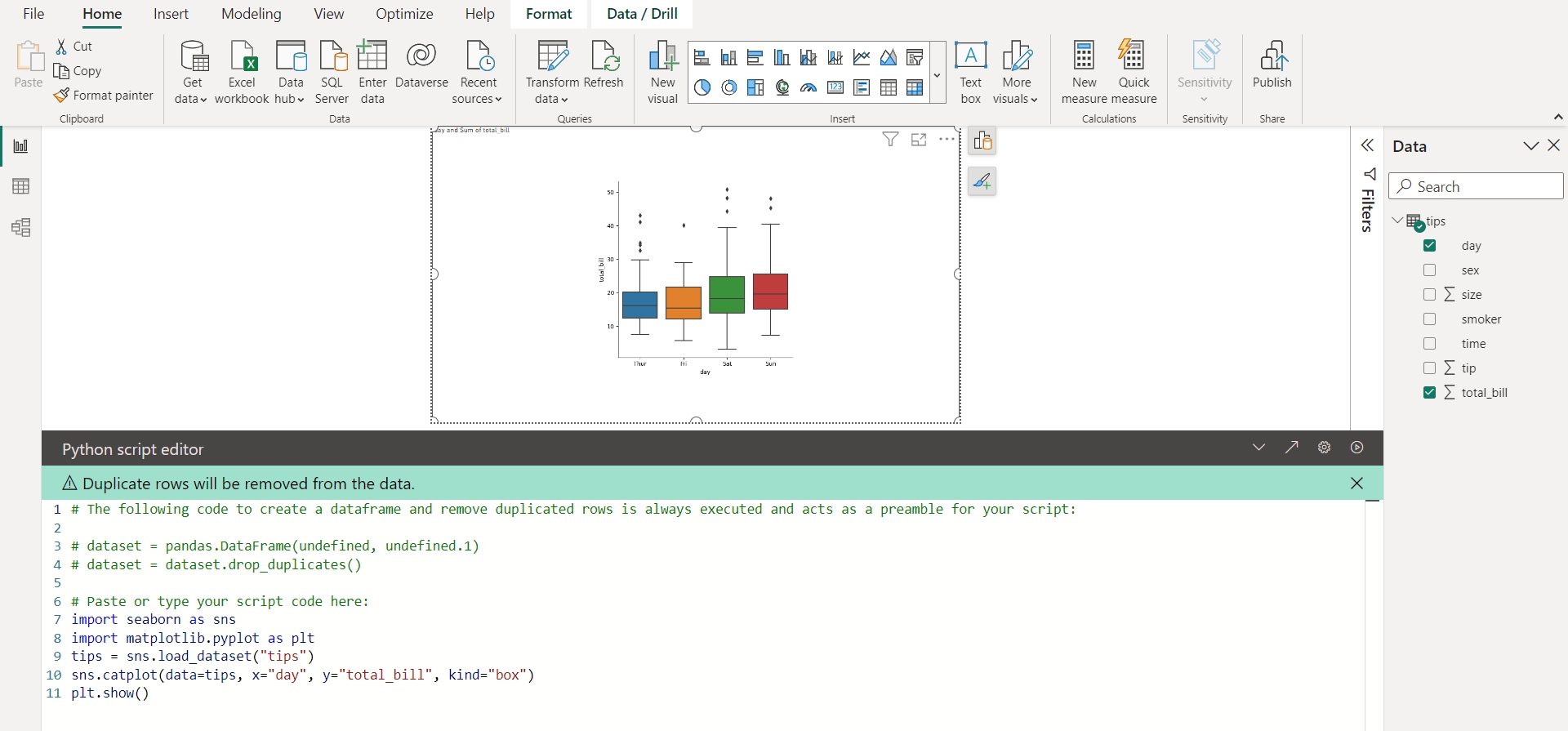
Task: Open the Transform data dropdown
Action: [x=552, y=91]
